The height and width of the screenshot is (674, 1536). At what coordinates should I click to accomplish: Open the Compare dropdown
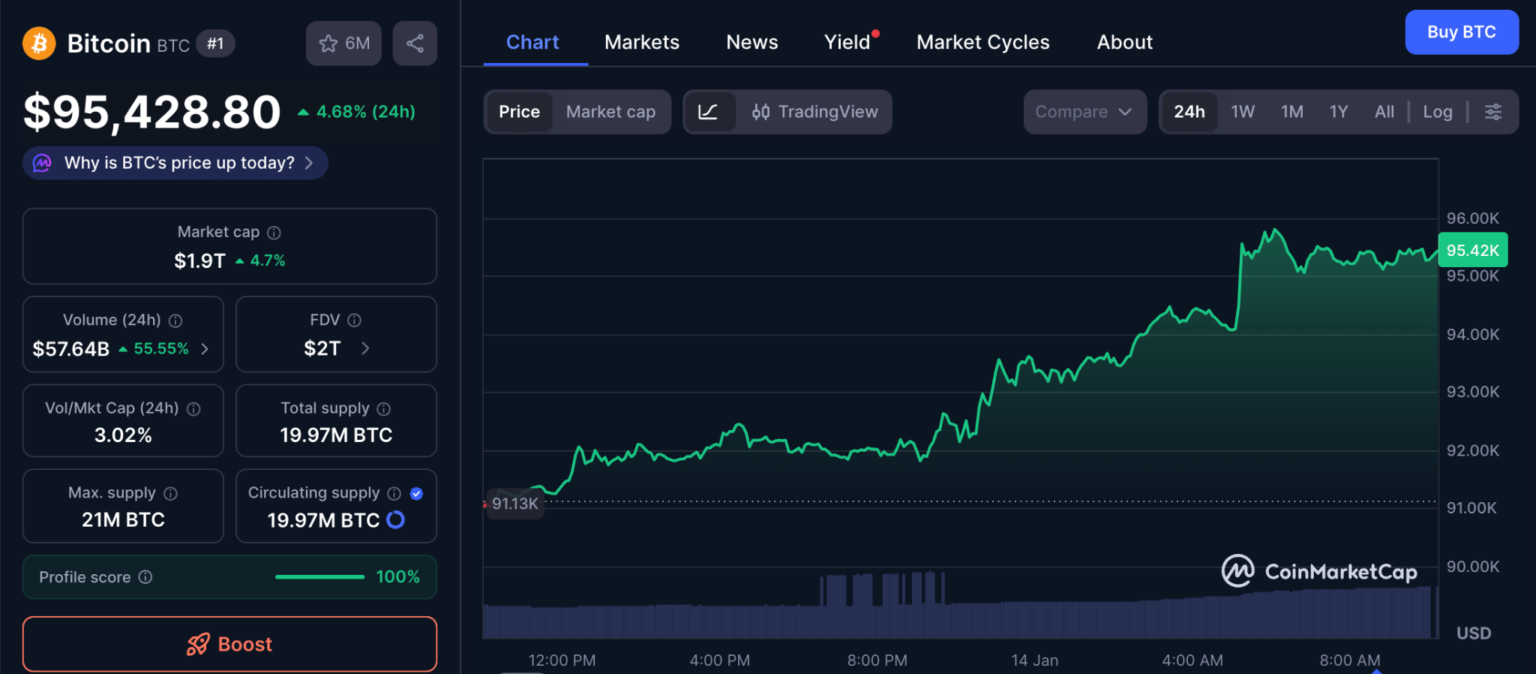pos(1084,112)
